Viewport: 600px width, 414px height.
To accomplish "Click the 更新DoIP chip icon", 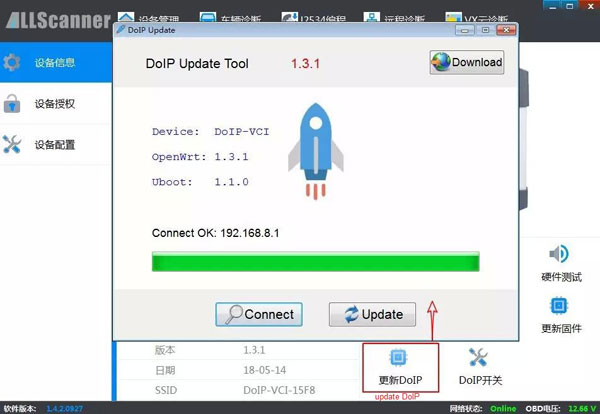I will 398,358.
